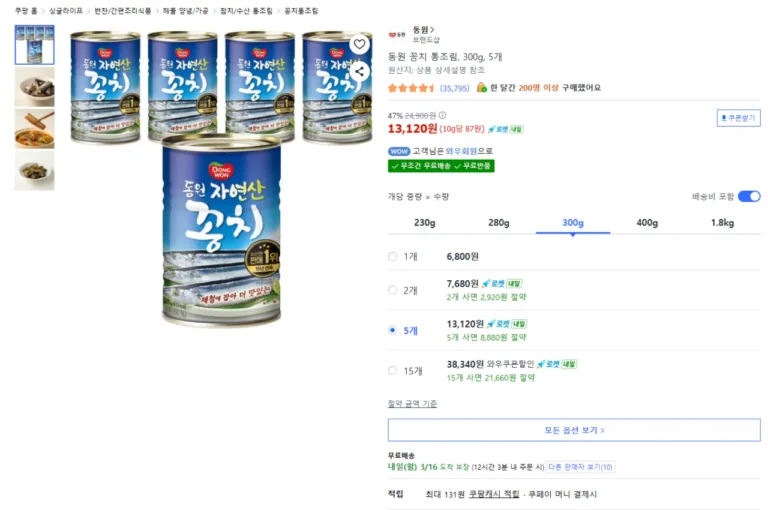
Task: Show the third thumbnail with stew dish
Action: click(34, 129)
